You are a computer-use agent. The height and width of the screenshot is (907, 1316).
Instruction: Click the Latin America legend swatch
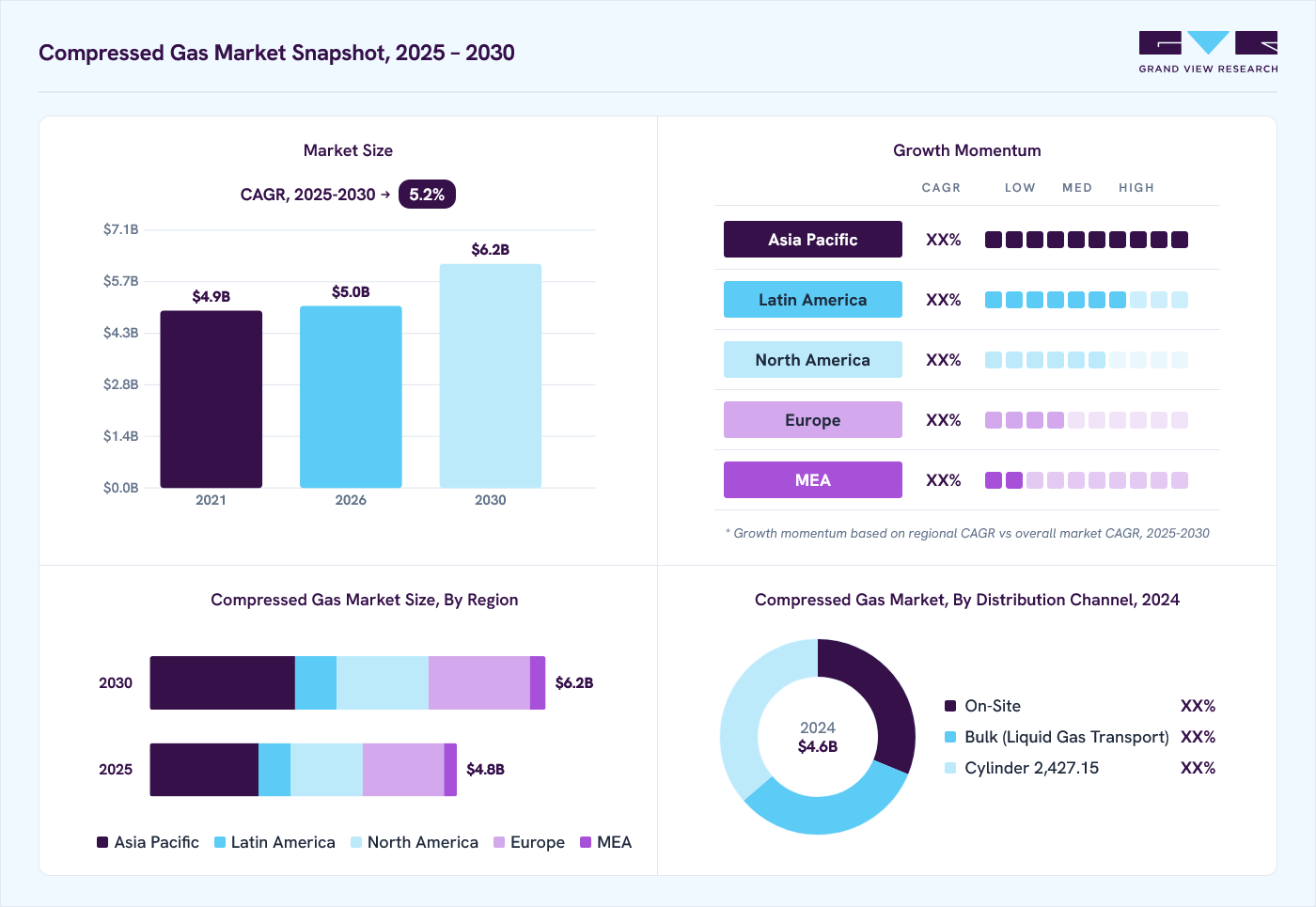coord(220,842)
